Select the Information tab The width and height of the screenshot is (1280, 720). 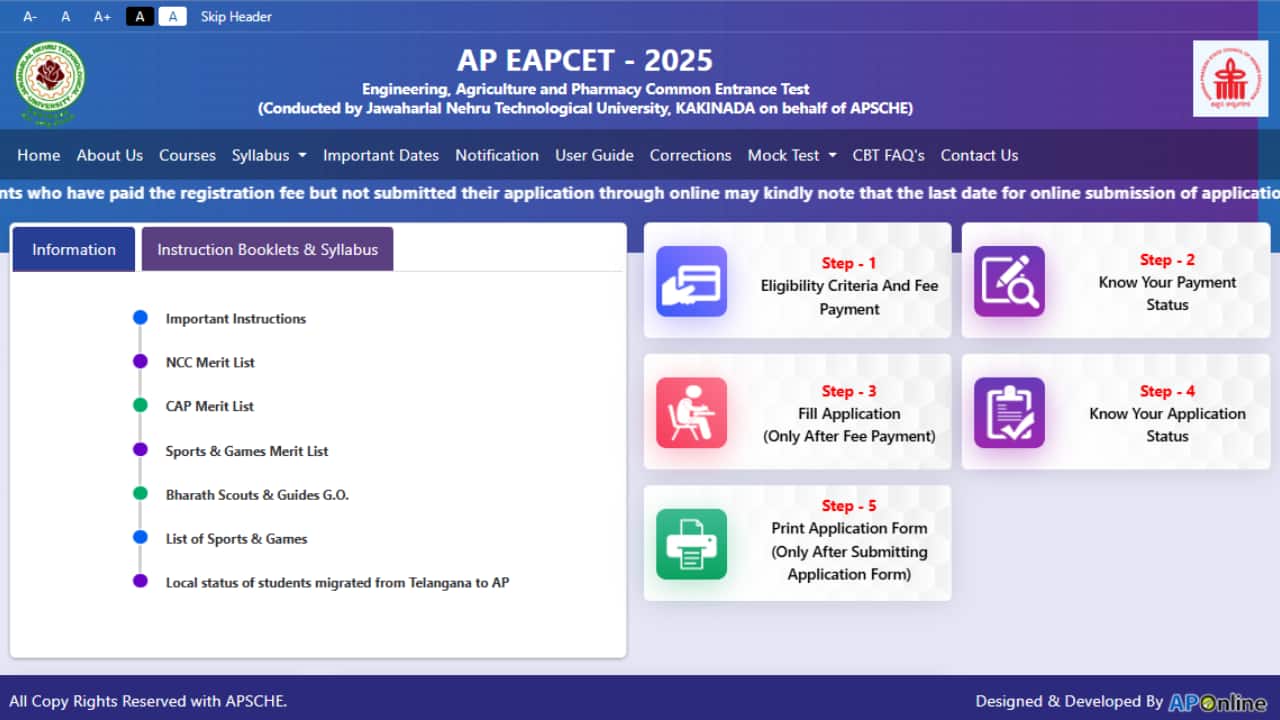click(73, 248)
